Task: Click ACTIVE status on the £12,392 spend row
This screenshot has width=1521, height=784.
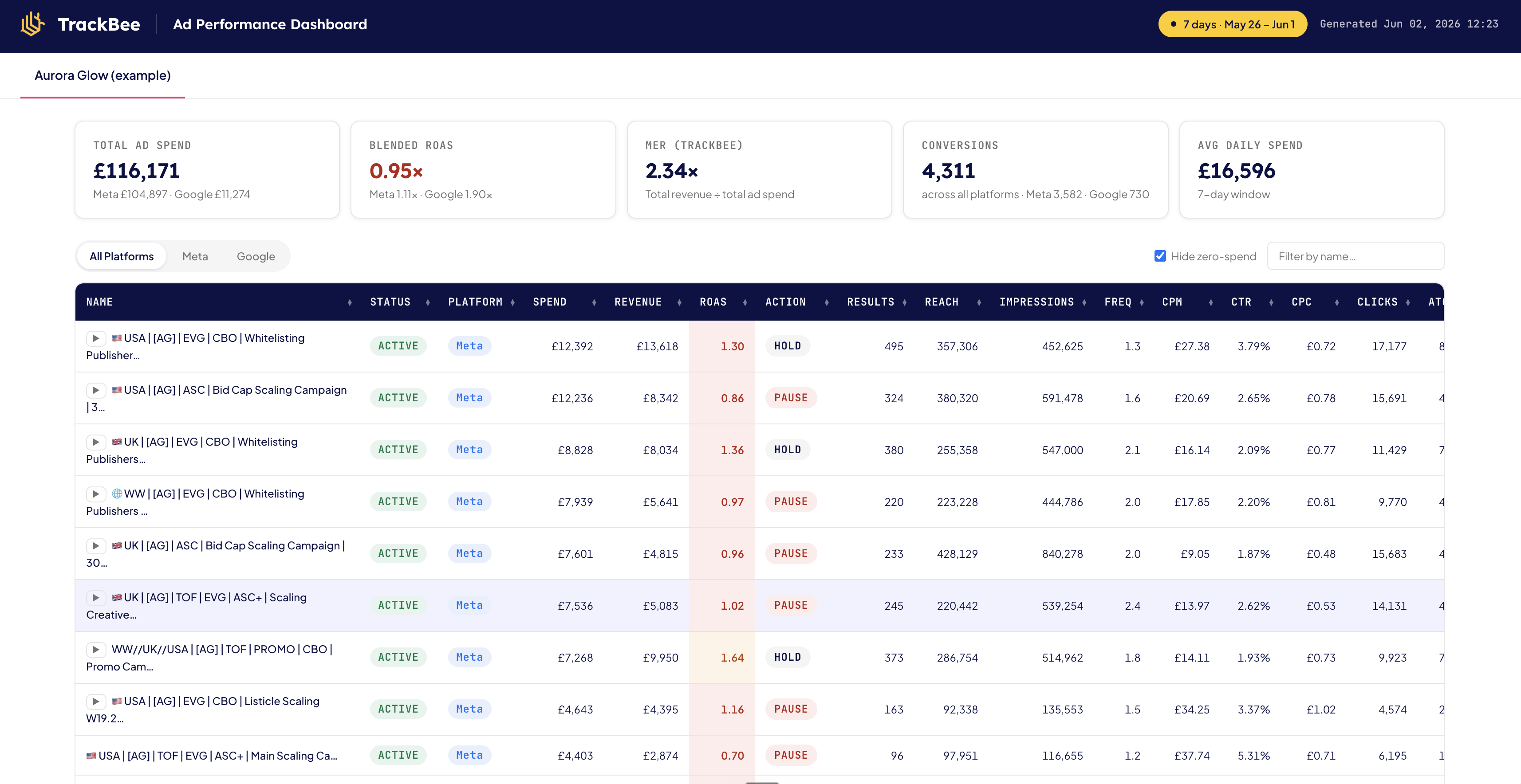Action: pos(398,346)
